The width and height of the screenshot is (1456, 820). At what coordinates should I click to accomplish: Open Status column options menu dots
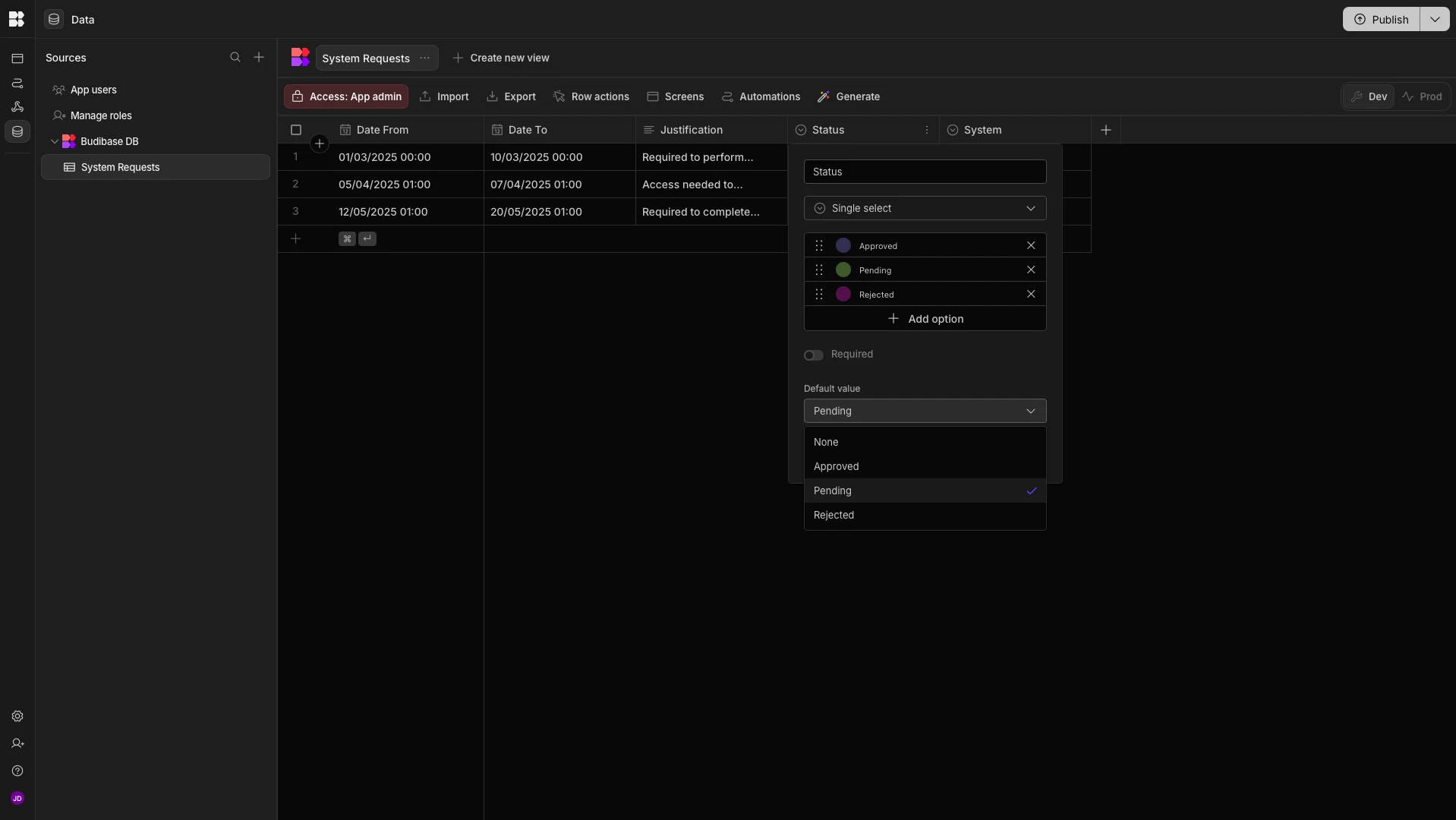927,130
